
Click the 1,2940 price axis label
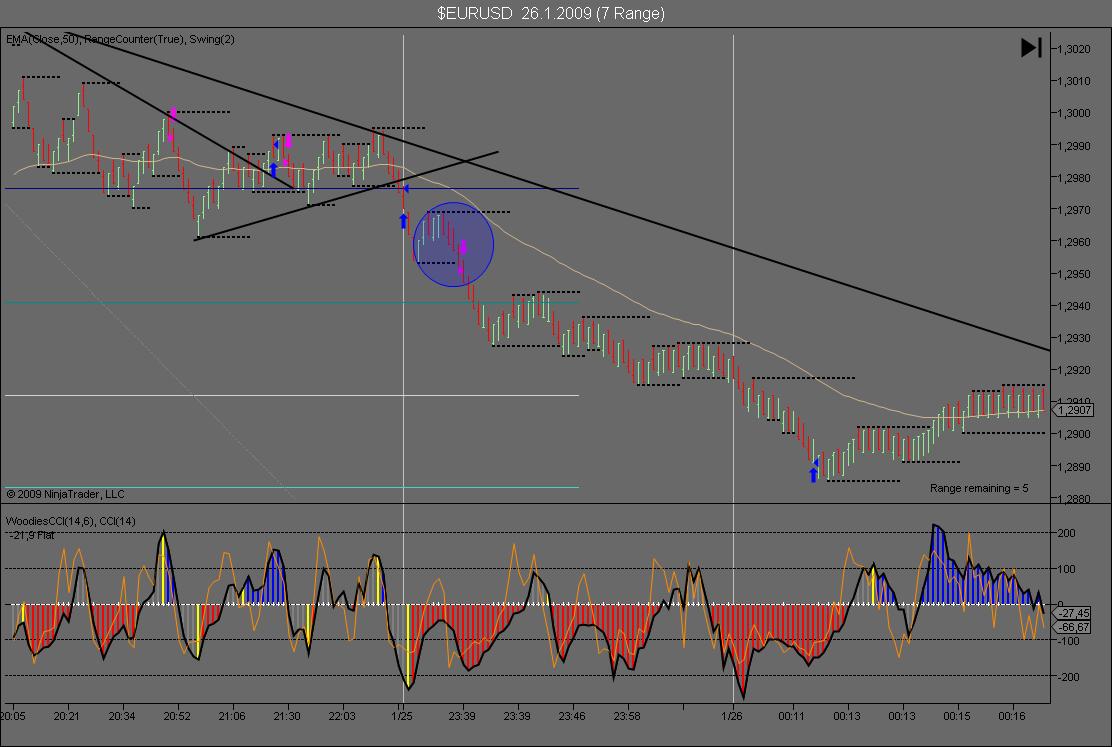click(x=1074, y=306)
